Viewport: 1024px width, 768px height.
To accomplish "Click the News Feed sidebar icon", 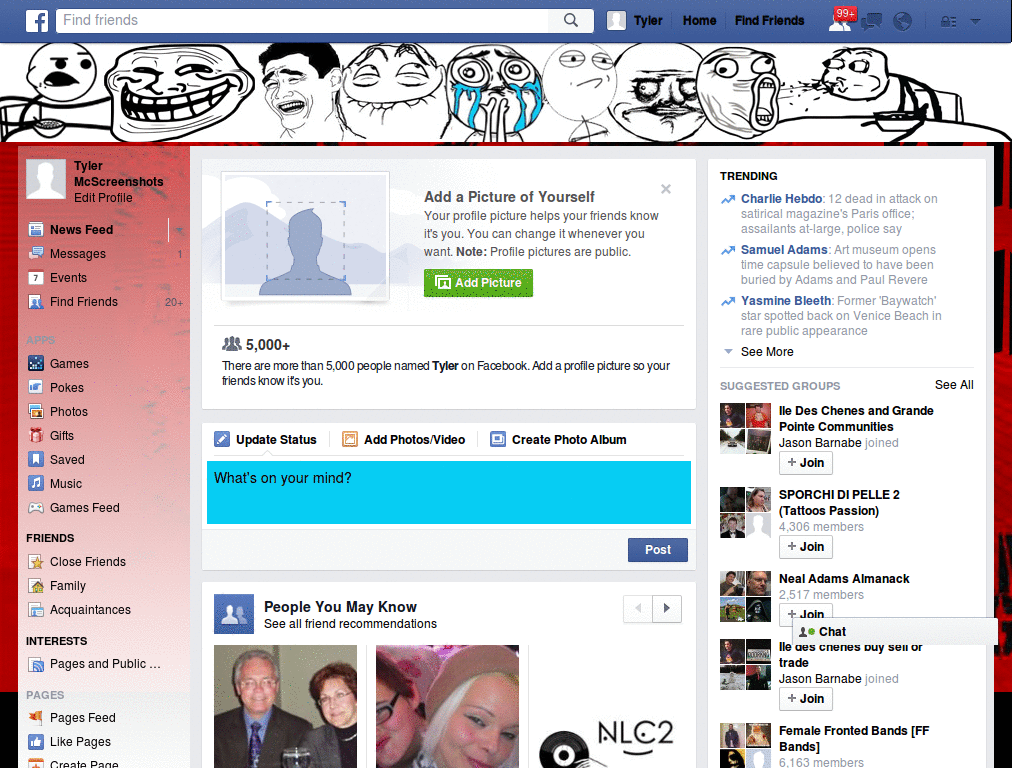I will point(36,229).
